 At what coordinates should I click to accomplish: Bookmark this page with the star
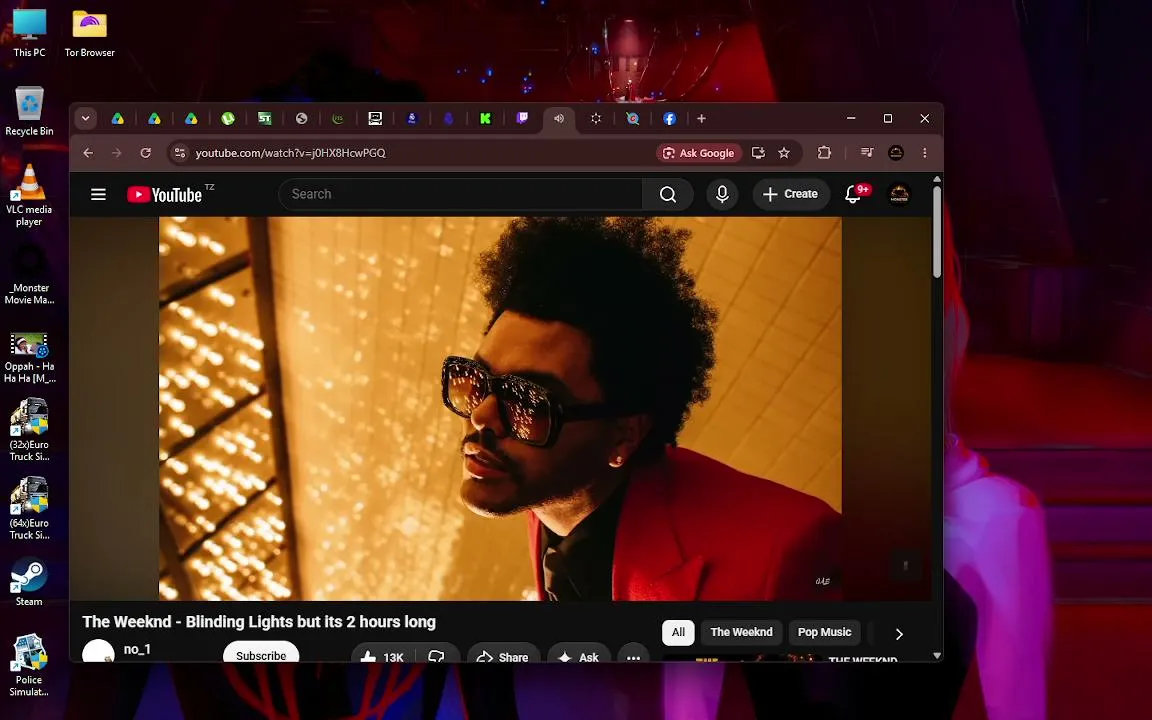coord(784,153)
